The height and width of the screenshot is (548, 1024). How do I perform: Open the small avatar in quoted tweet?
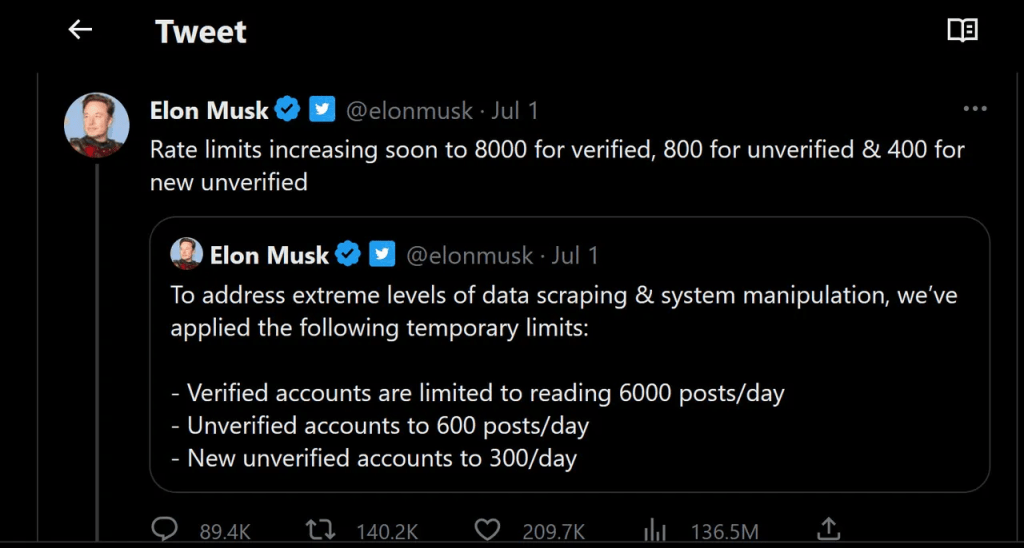click(x=186, y=254)
